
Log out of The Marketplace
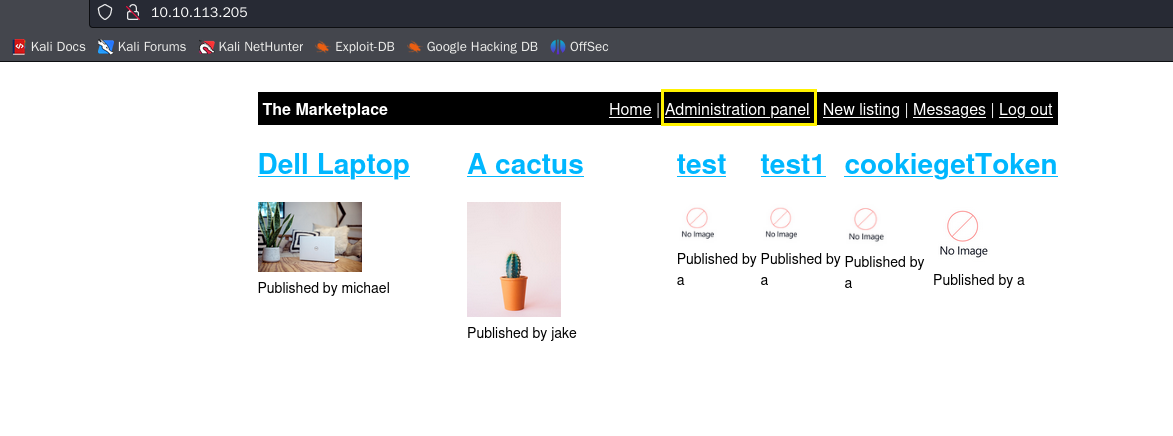1025,109
